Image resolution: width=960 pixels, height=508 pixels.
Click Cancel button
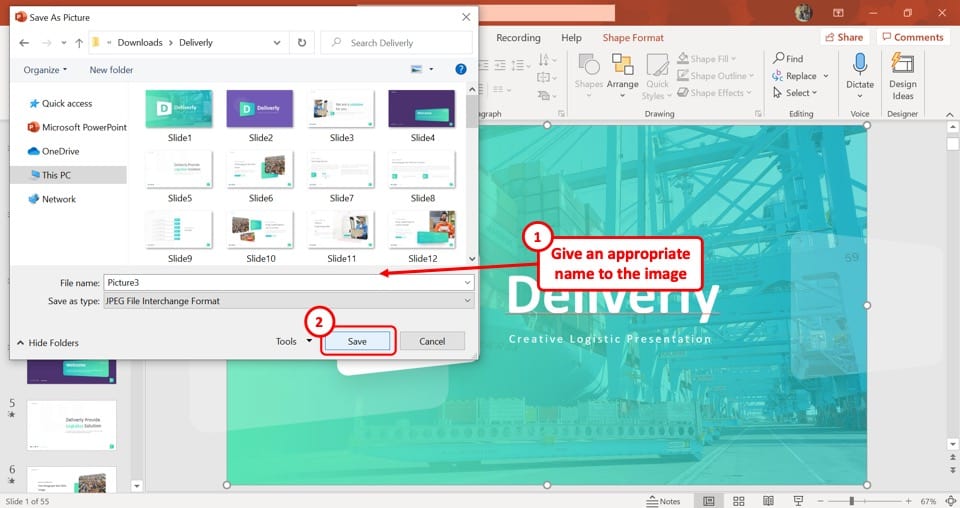(432, 342)
